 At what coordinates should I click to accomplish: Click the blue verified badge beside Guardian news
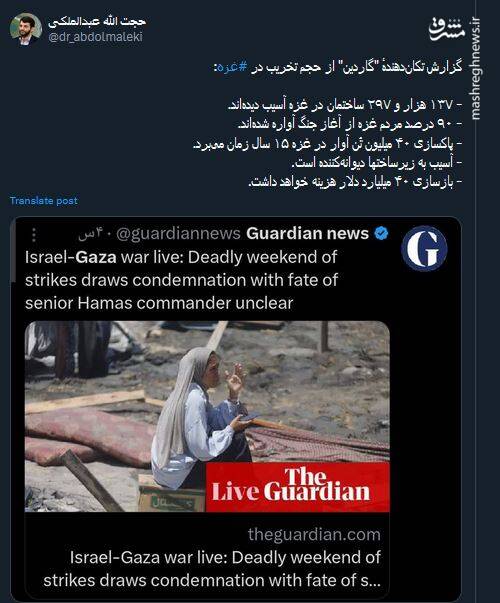pos(382,233)
